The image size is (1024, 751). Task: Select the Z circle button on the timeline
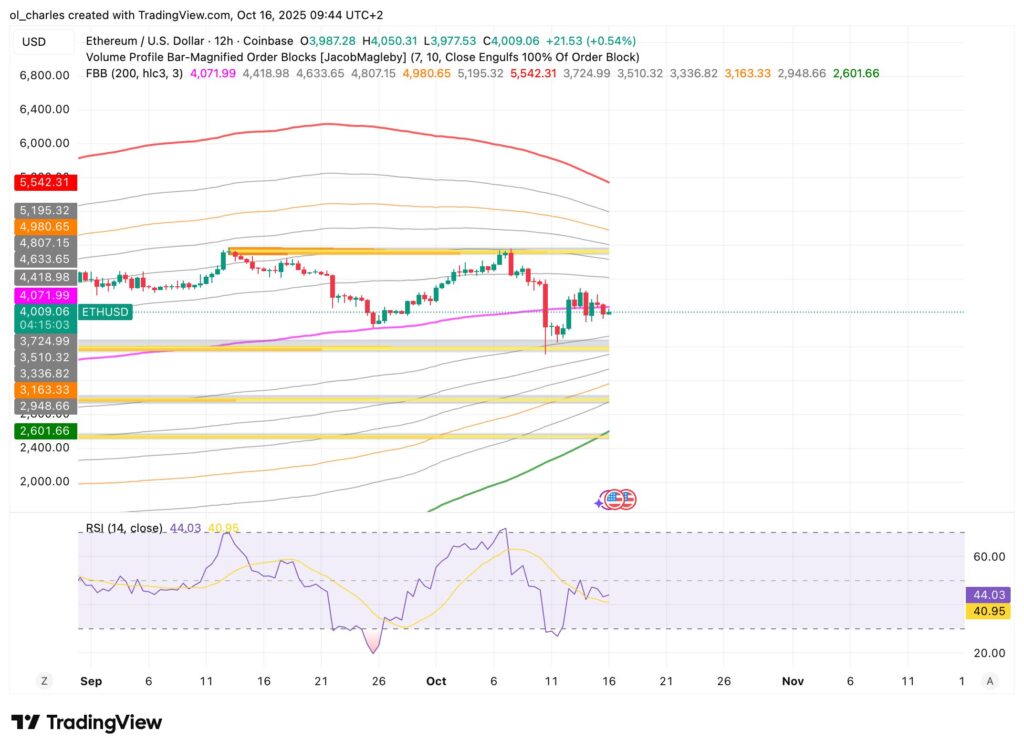43,680
